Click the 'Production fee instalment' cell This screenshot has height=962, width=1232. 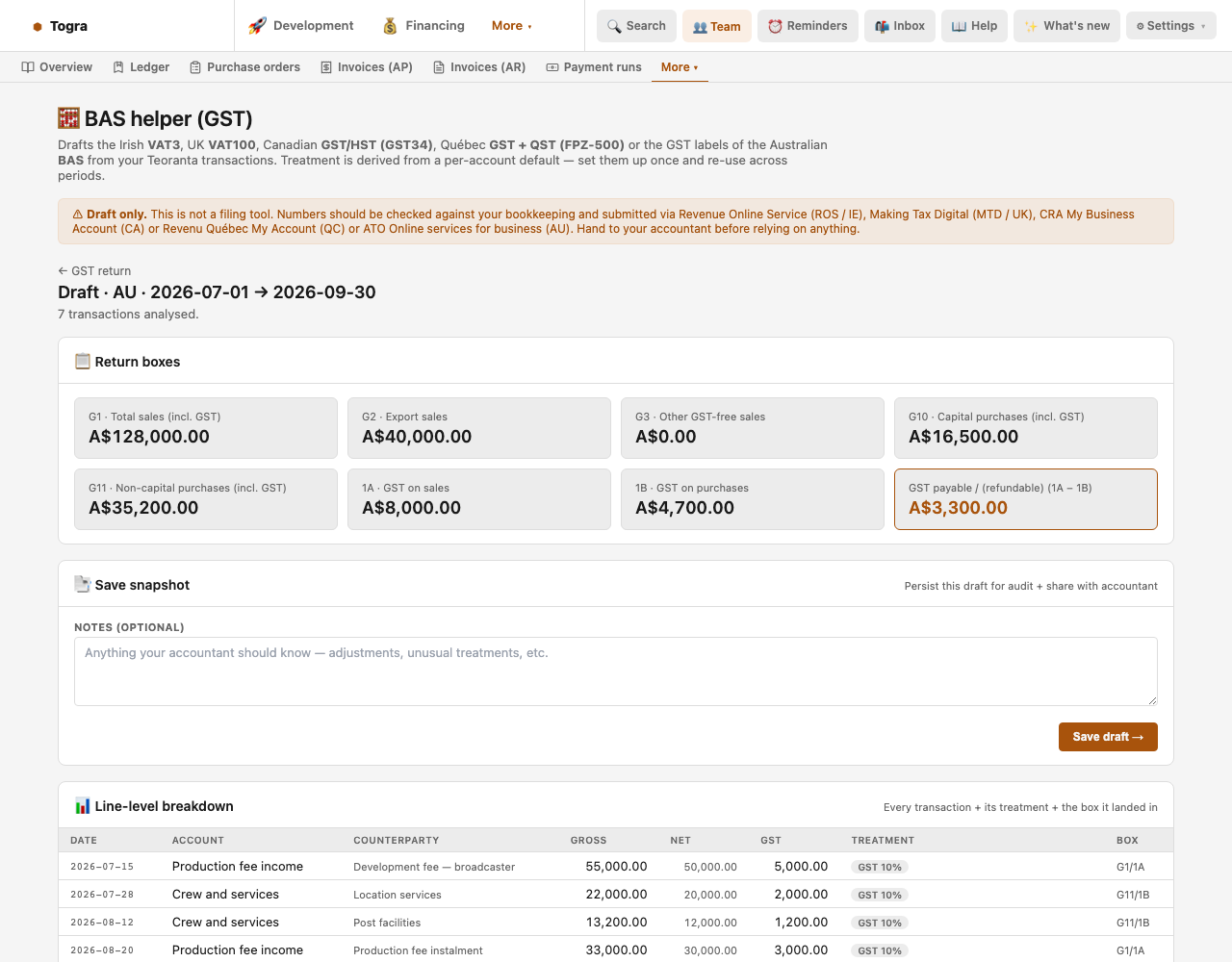418,950
